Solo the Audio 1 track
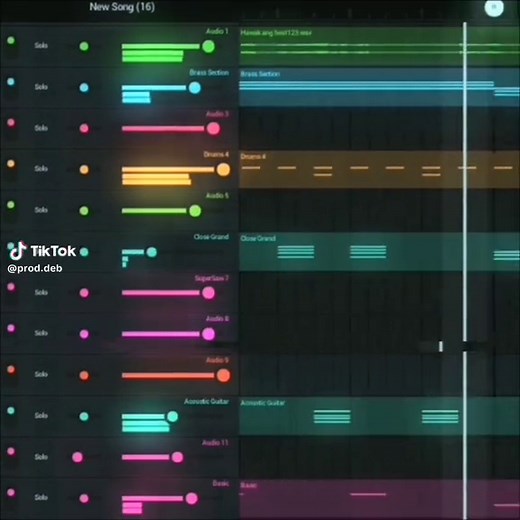This screenshot has width=520, height=520. [x=41, y=45]
